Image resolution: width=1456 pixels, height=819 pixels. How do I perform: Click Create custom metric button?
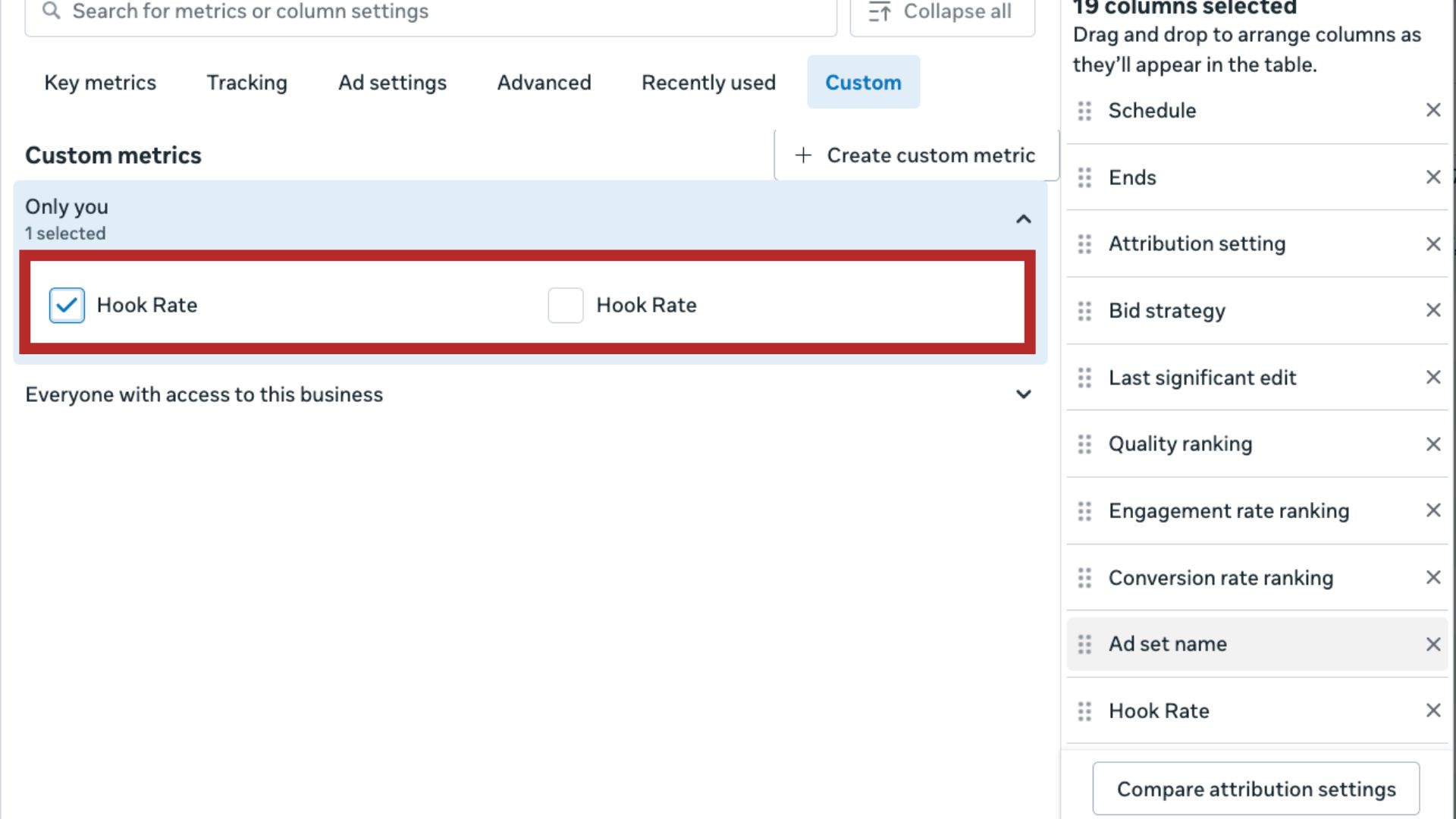(915, 155)
